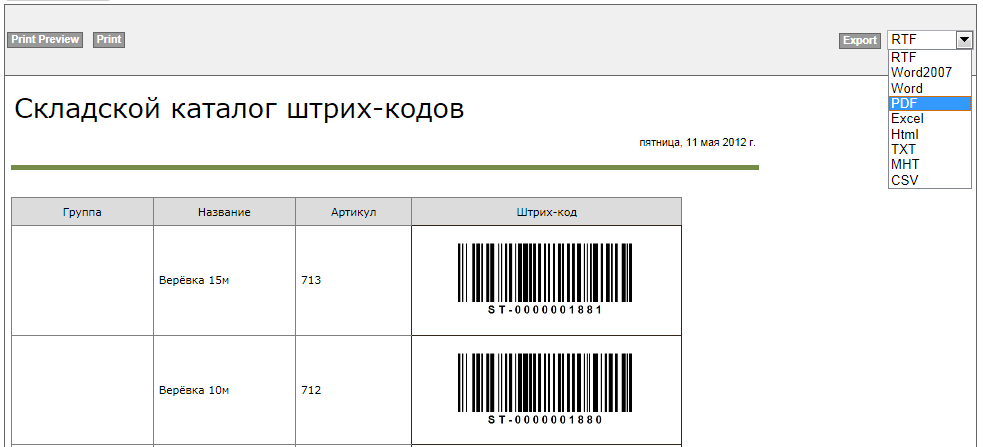Select Html export option
The image size is (983, 447).
click(905, 134)
